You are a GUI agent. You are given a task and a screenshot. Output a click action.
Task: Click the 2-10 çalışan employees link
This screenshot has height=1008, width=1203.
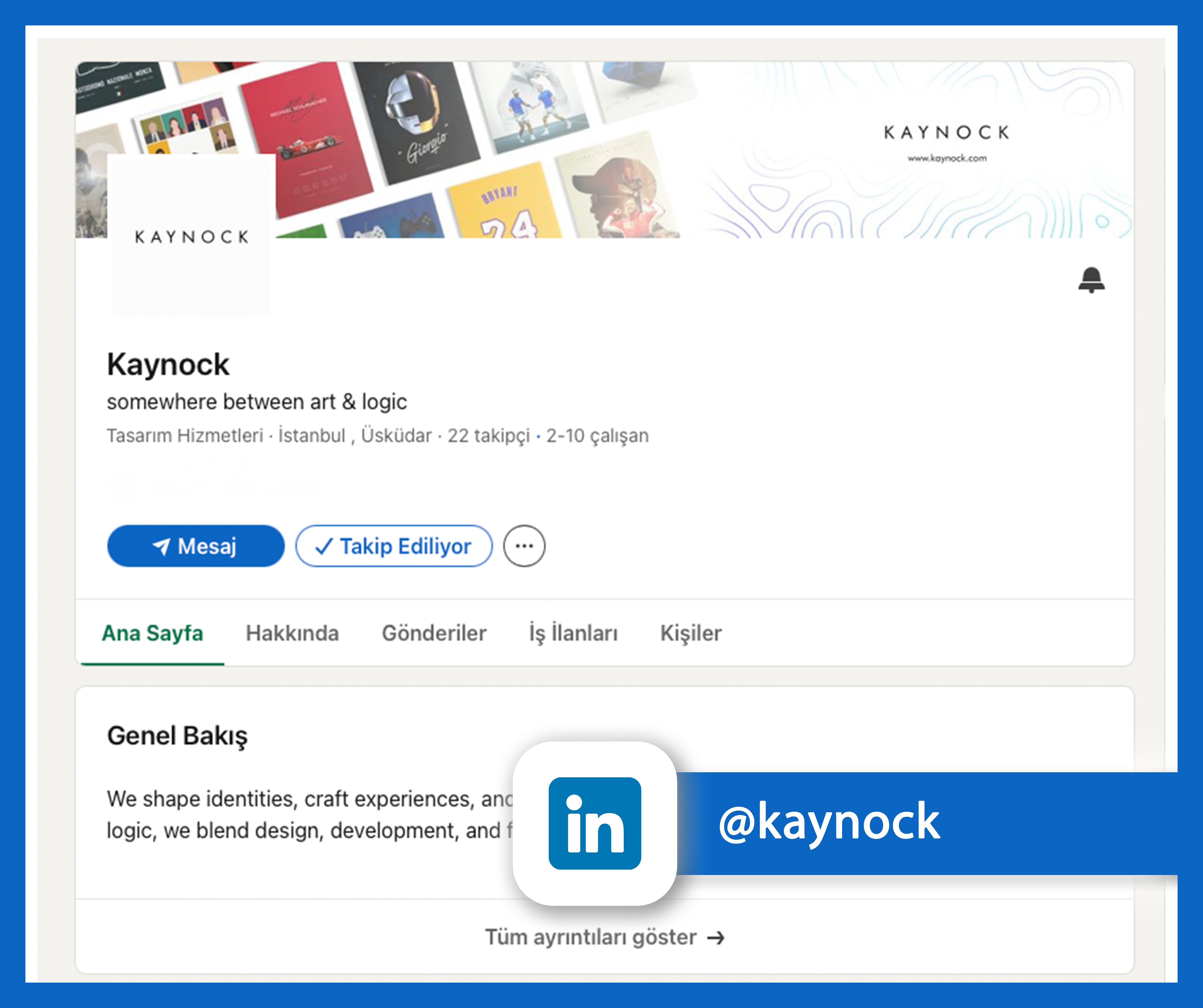point(597,436)
